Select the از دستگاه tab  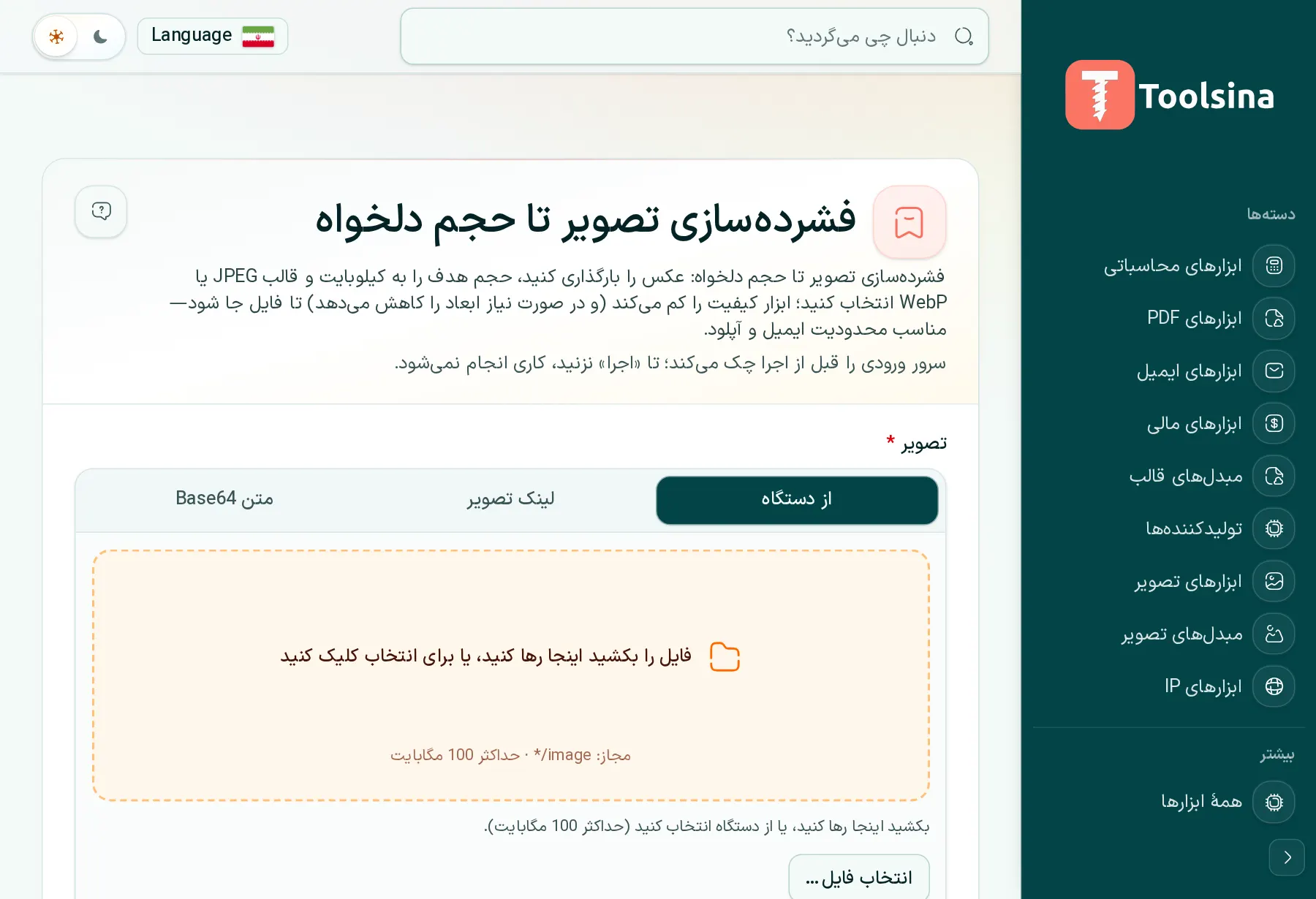tap(797, 500)
